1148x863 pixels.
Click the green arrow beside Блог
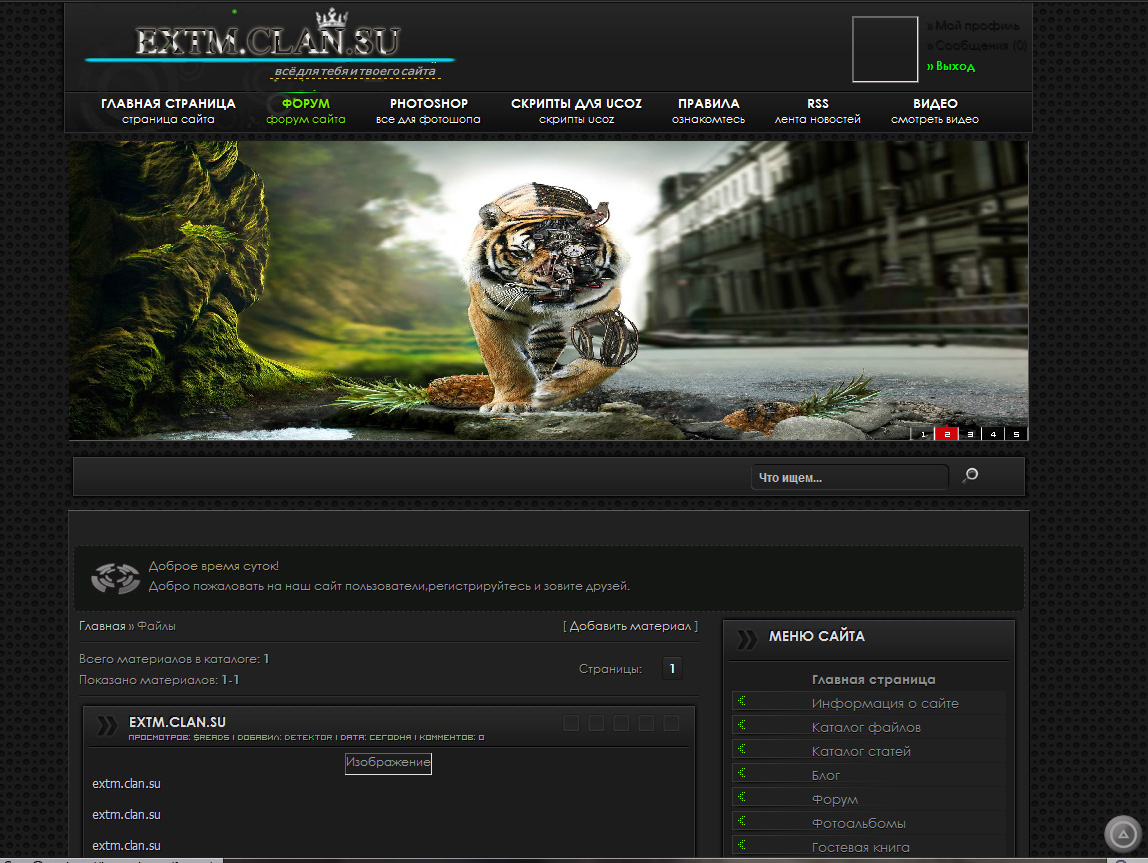[742, 774]
